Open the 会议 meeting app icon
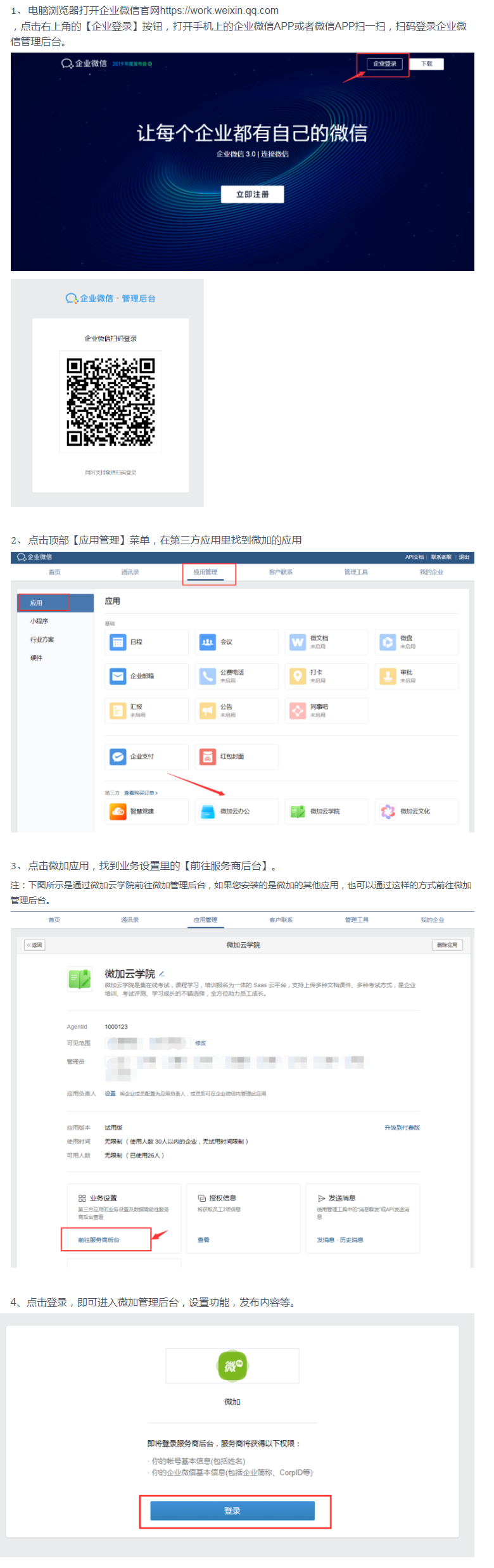The height and width of the screenshot is (1568, 494). tap(208, 642)
